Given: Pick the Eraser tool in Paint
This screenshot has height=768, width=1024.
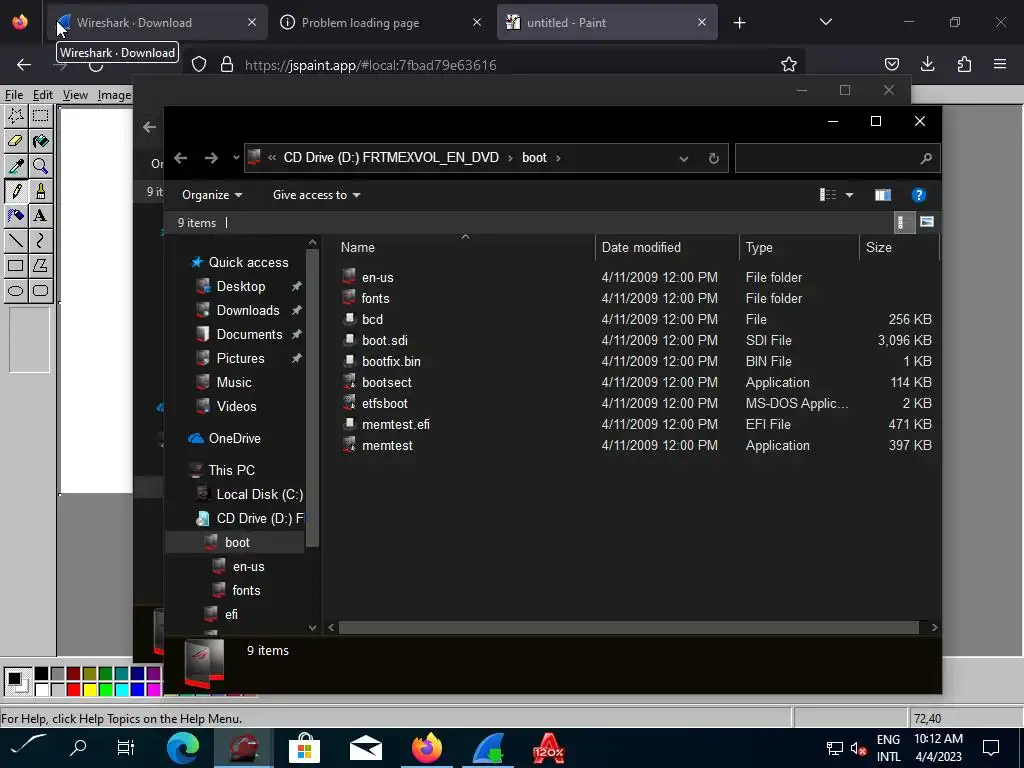Looking at the screenshot, I should 16,141.
